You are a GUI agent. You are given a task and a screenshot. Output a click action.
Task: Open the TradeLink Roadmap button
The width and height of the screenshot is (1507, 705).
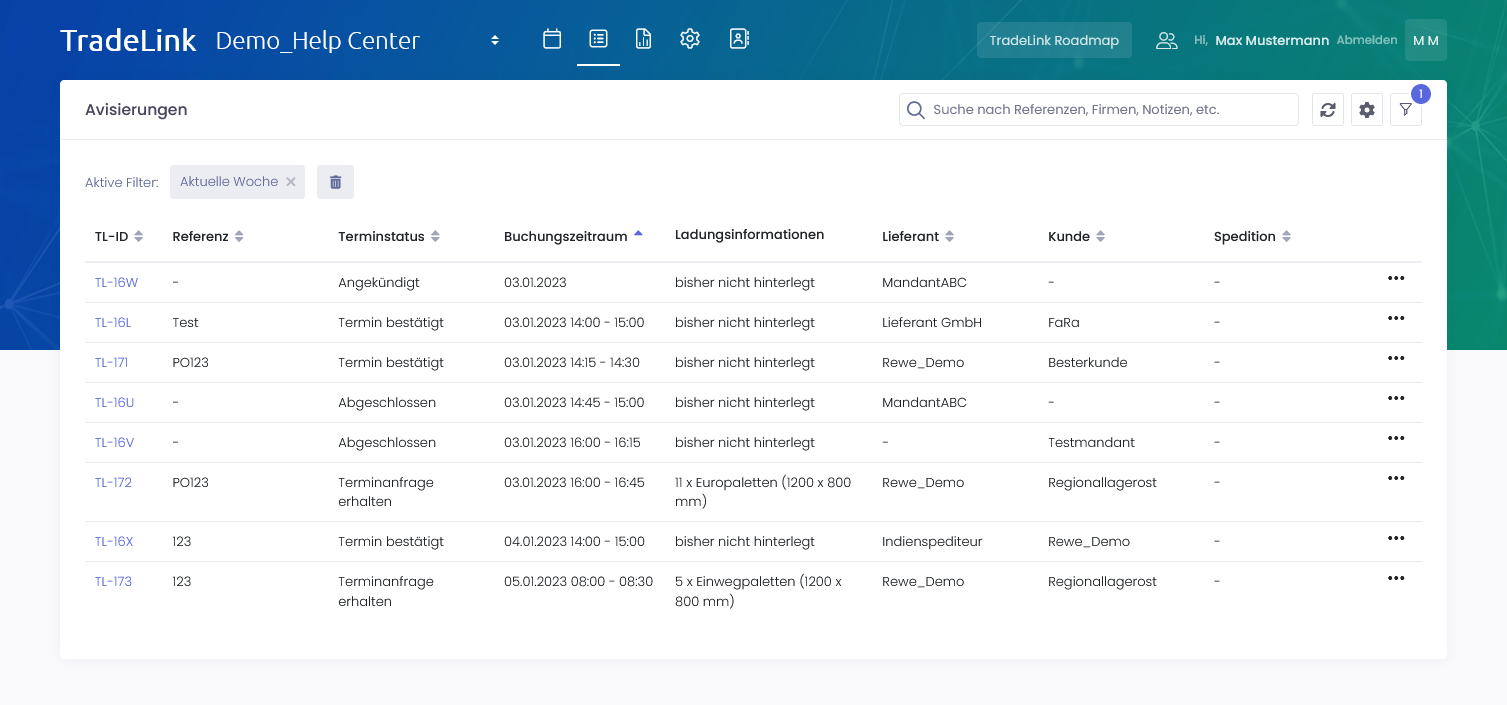pyautogui.click(x=1054, y=41)
